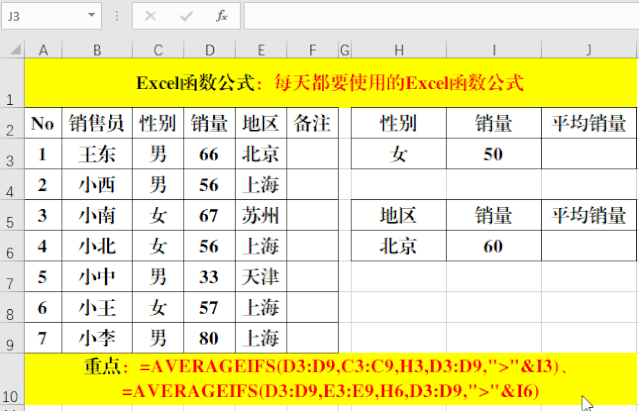The height and width of the screenshot is (411, 639).
Task: Click the '天津' region cell
Action: click(x=261, y=276)
